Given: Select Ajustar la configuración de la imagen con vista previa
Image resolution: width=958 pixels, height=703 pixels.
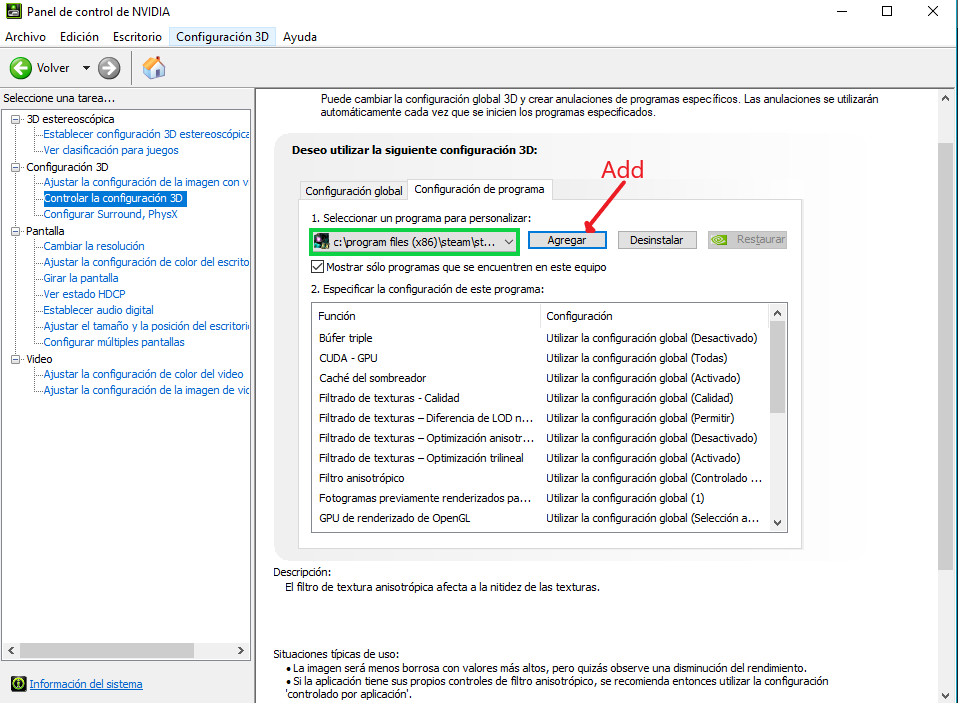Looking at the screenshot, I should (x=145, y=182).
